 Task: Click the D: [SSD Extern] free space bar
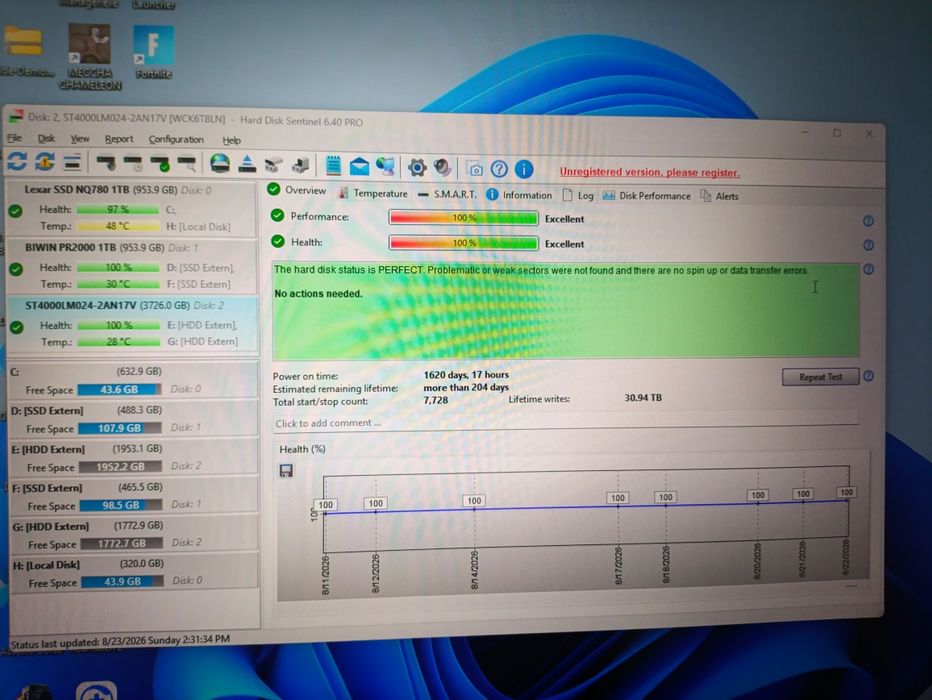(x=120, y=428)
